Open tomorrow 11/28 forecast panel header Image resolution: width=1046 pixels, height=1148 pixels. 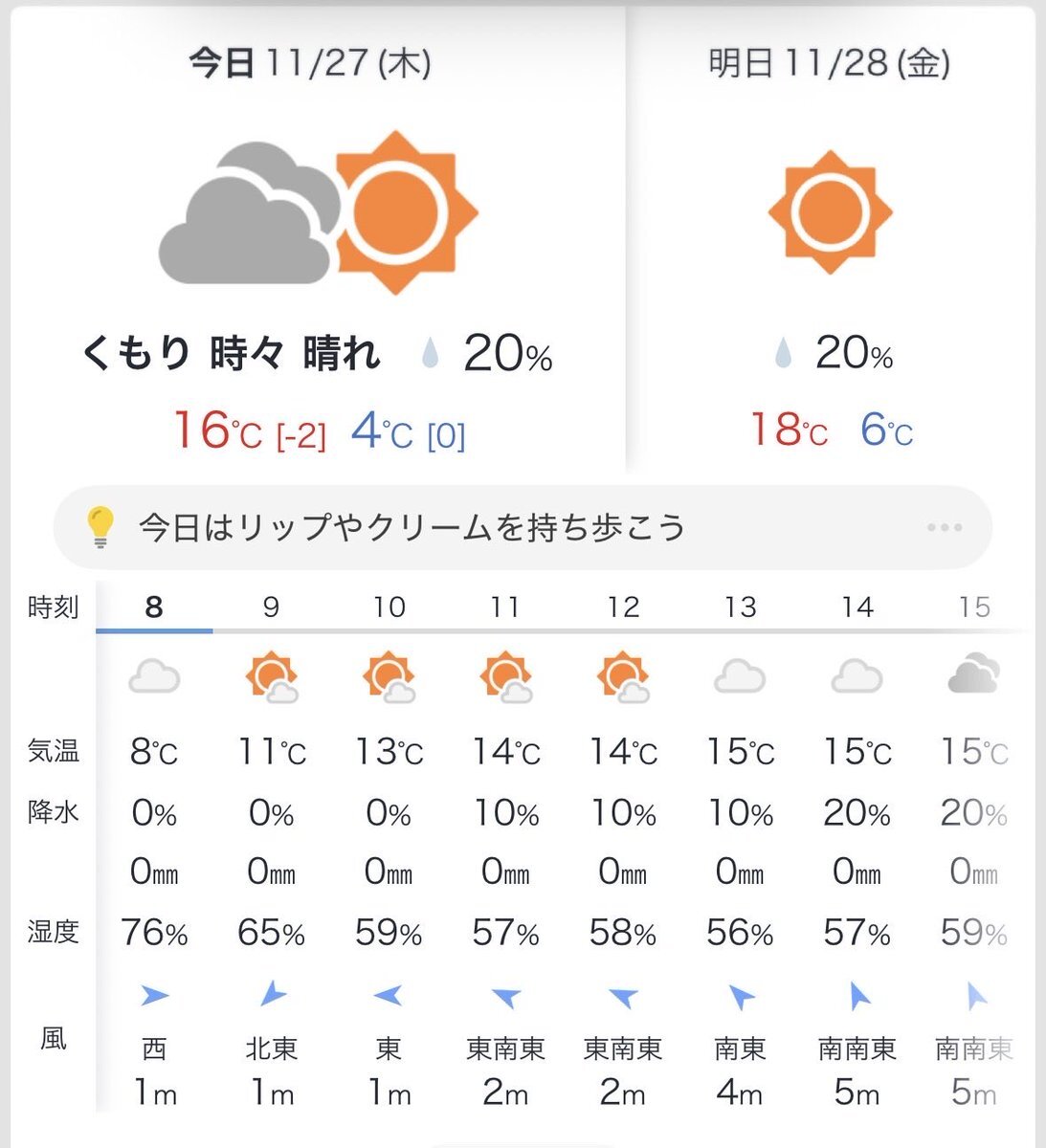[829, 64]
